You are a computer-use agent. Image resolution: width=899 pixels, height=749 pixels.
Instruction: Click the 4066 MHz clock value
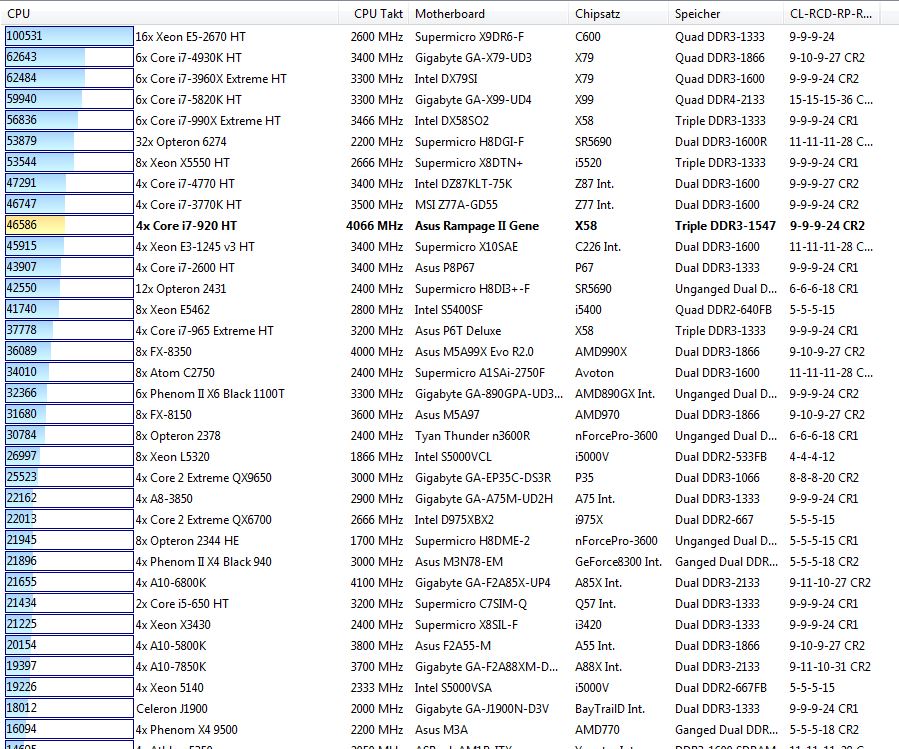[x=374, y=226]
